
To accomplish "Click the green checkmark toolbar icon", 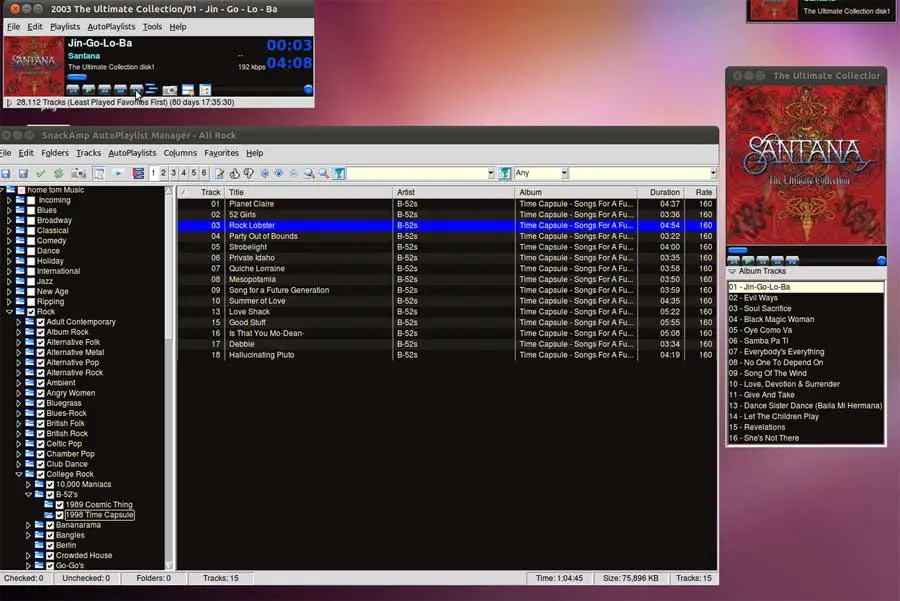I will [x=40, y=173].
